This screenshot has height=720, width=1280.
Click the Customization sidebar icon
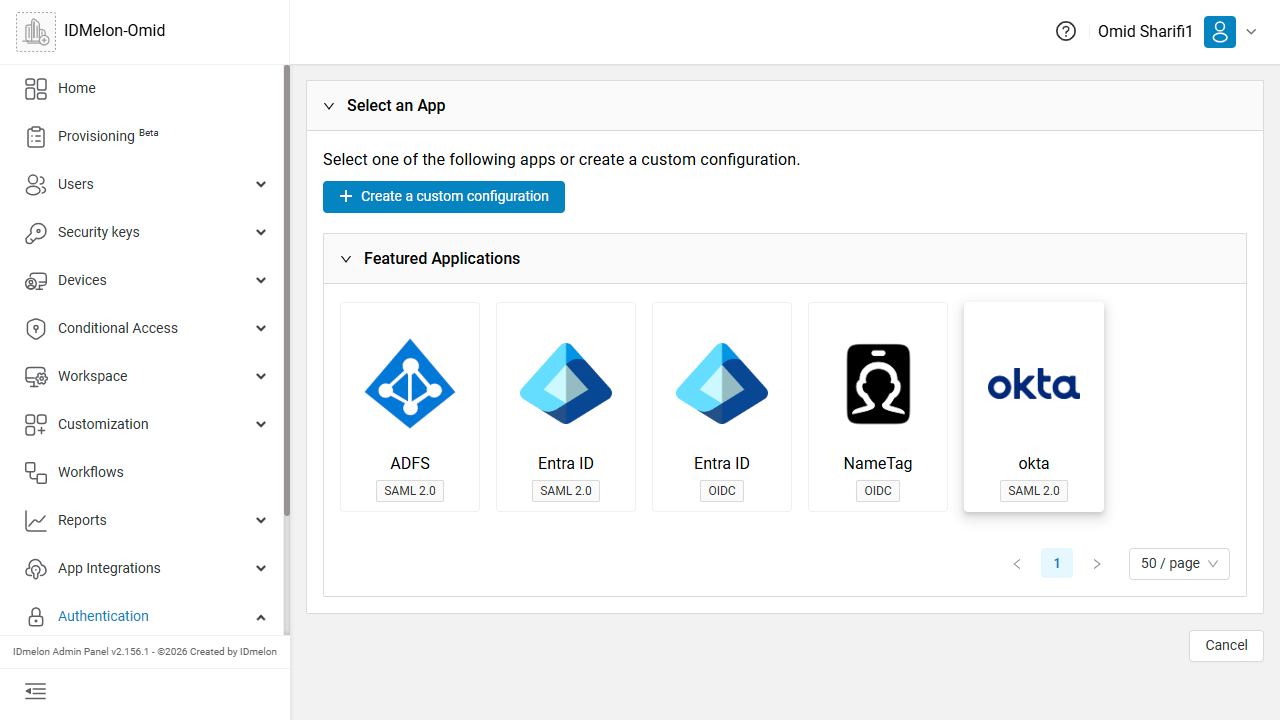36,424
